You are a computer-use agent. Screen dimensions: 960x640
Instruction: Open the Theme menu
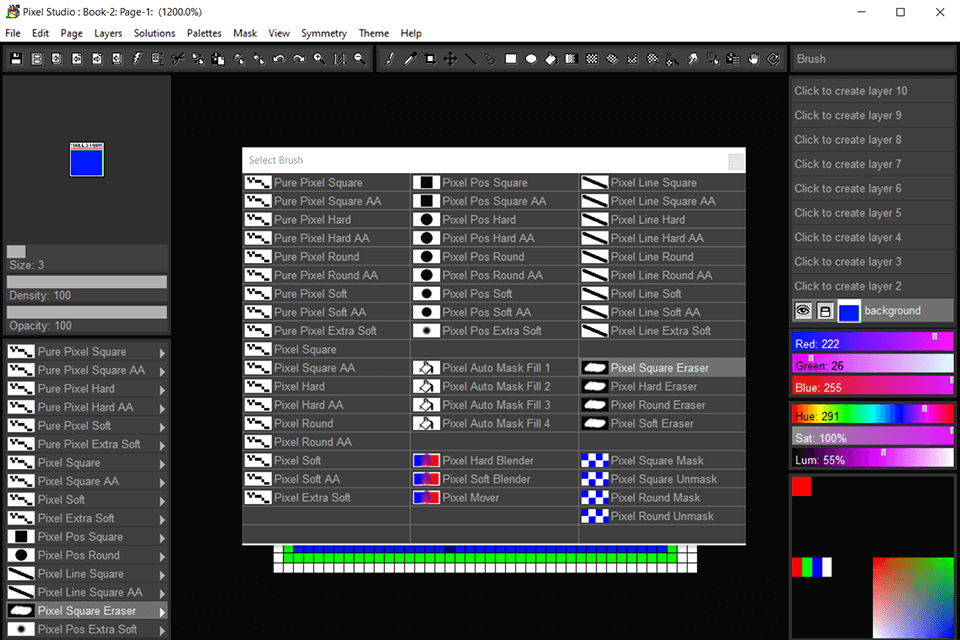(373, 33)
